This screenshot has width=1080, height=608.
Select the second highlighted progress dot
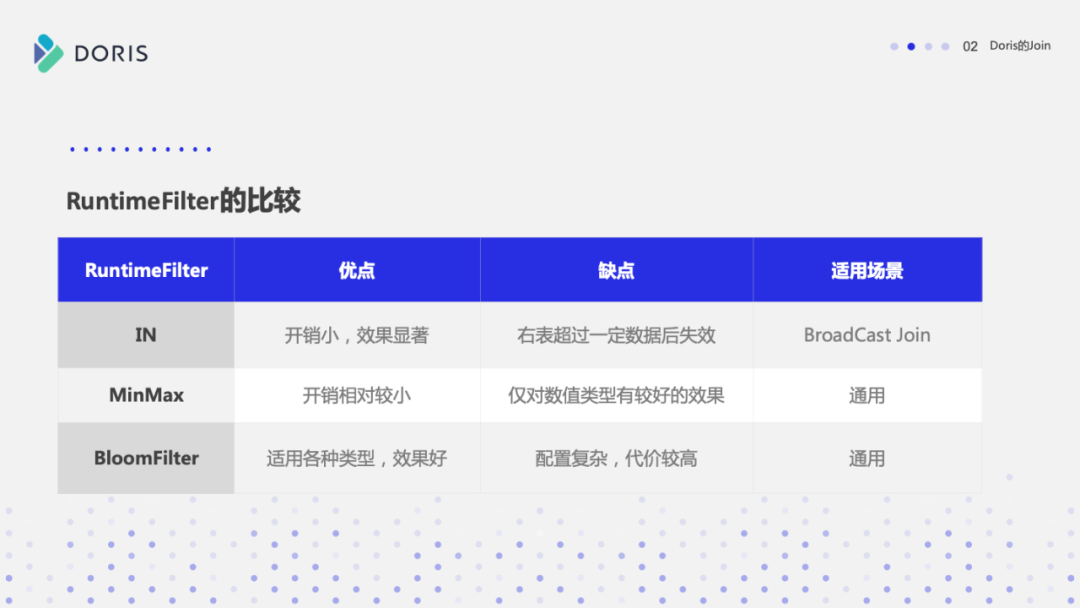[x=911, y=46]
